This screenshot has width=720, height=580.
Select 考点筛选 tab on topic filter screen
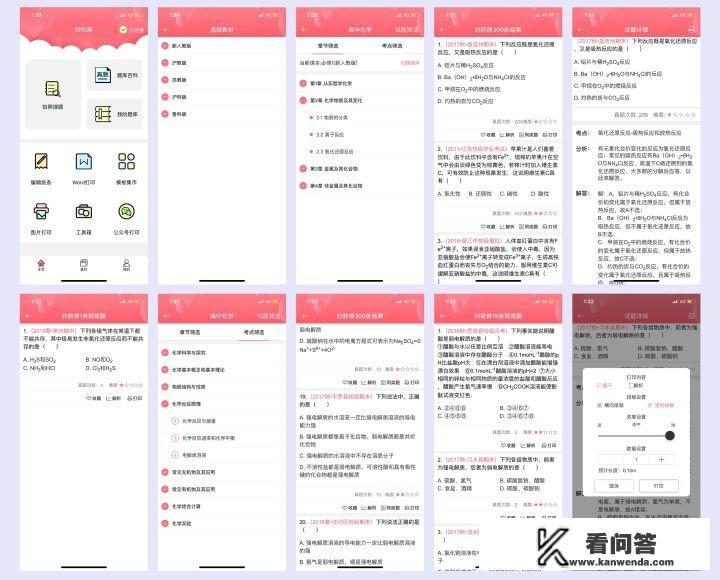click(x=253, y=332)
